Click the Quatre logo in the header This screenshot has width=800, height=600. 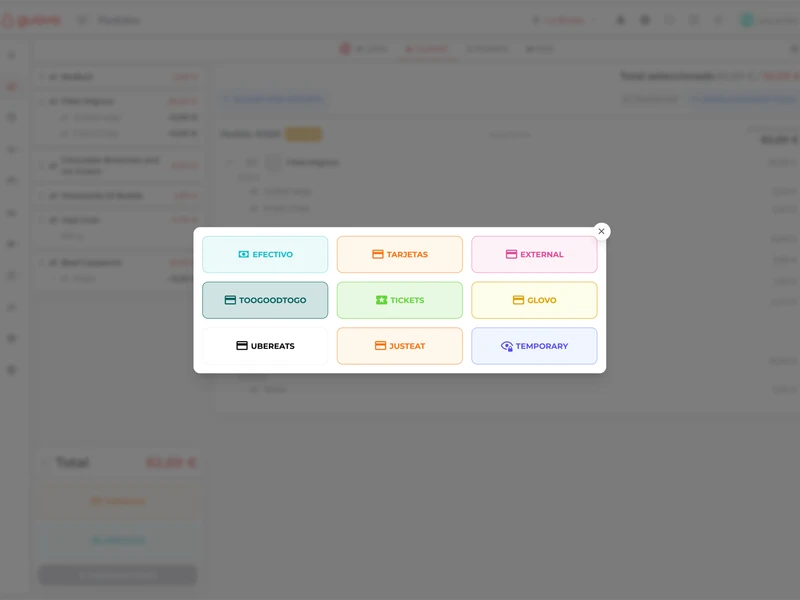pyautogui.click(x=32, y=20)
